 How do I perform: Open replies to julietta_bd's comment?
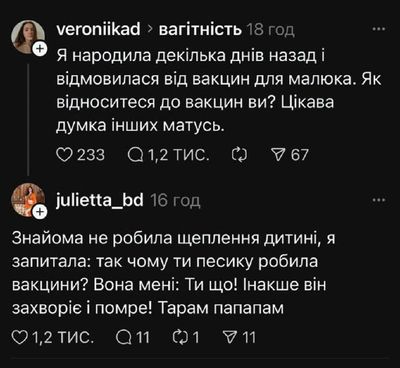[123, 337]
